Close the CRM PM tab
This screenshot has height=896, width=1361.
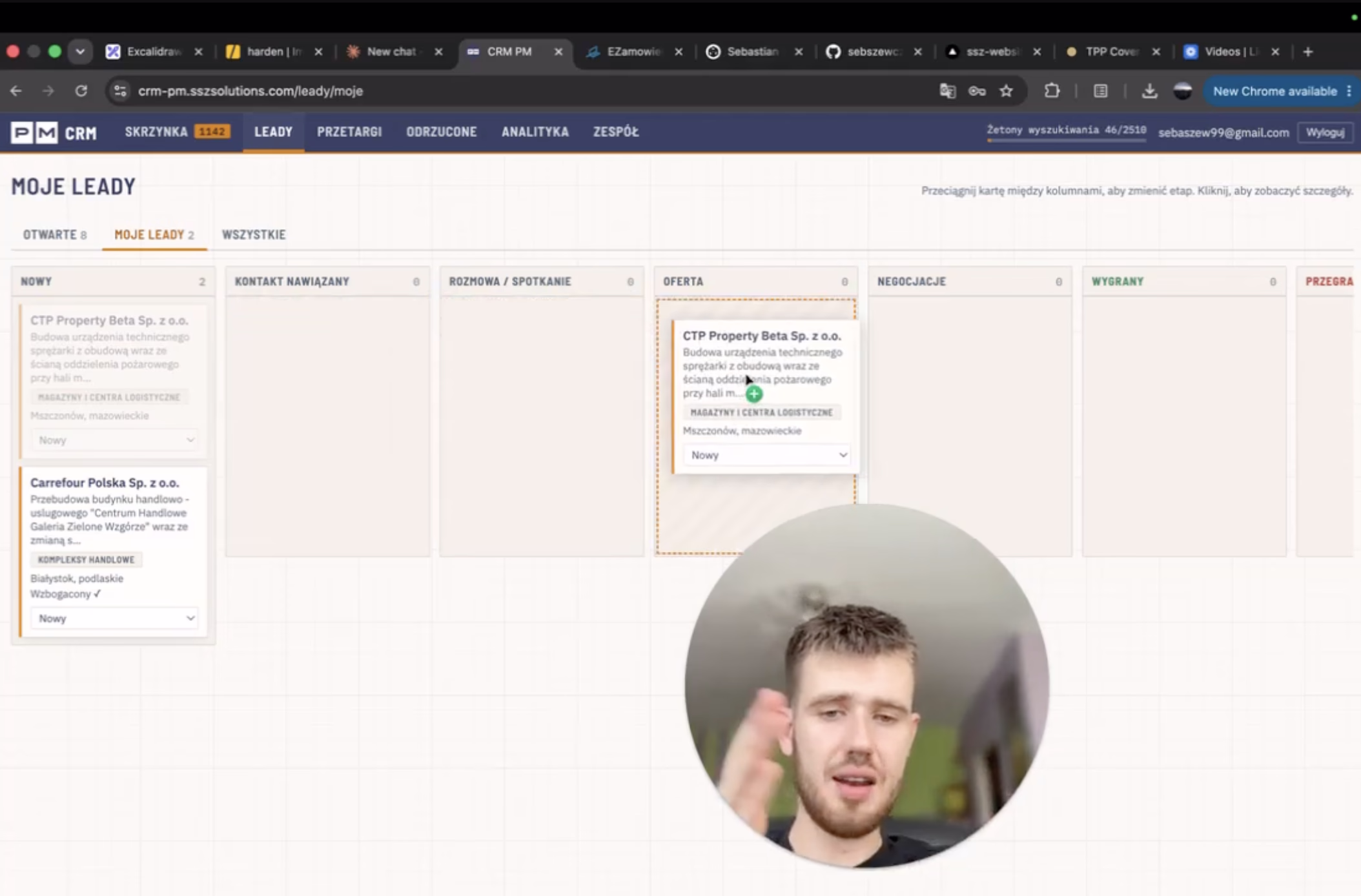point(558,52)
